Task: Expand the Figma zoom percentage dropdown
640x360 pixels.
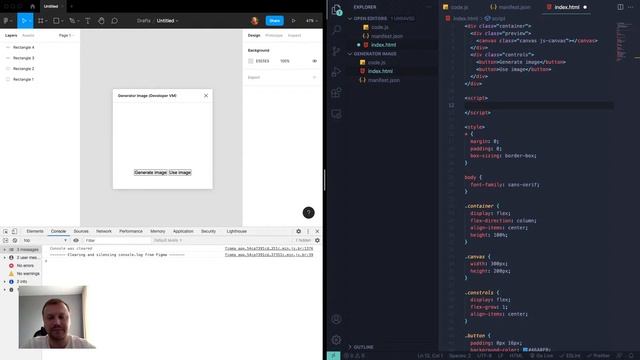Action: click(311, 20)
